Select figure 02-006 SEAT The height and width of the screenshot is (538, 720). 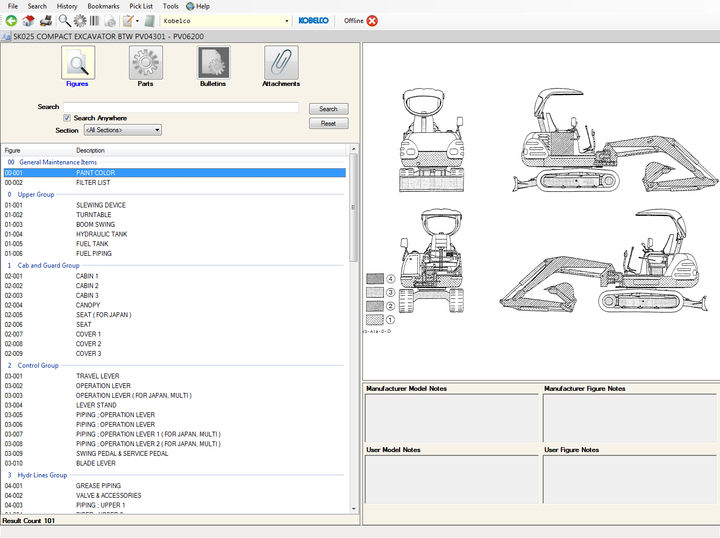(x=174, y=325)
